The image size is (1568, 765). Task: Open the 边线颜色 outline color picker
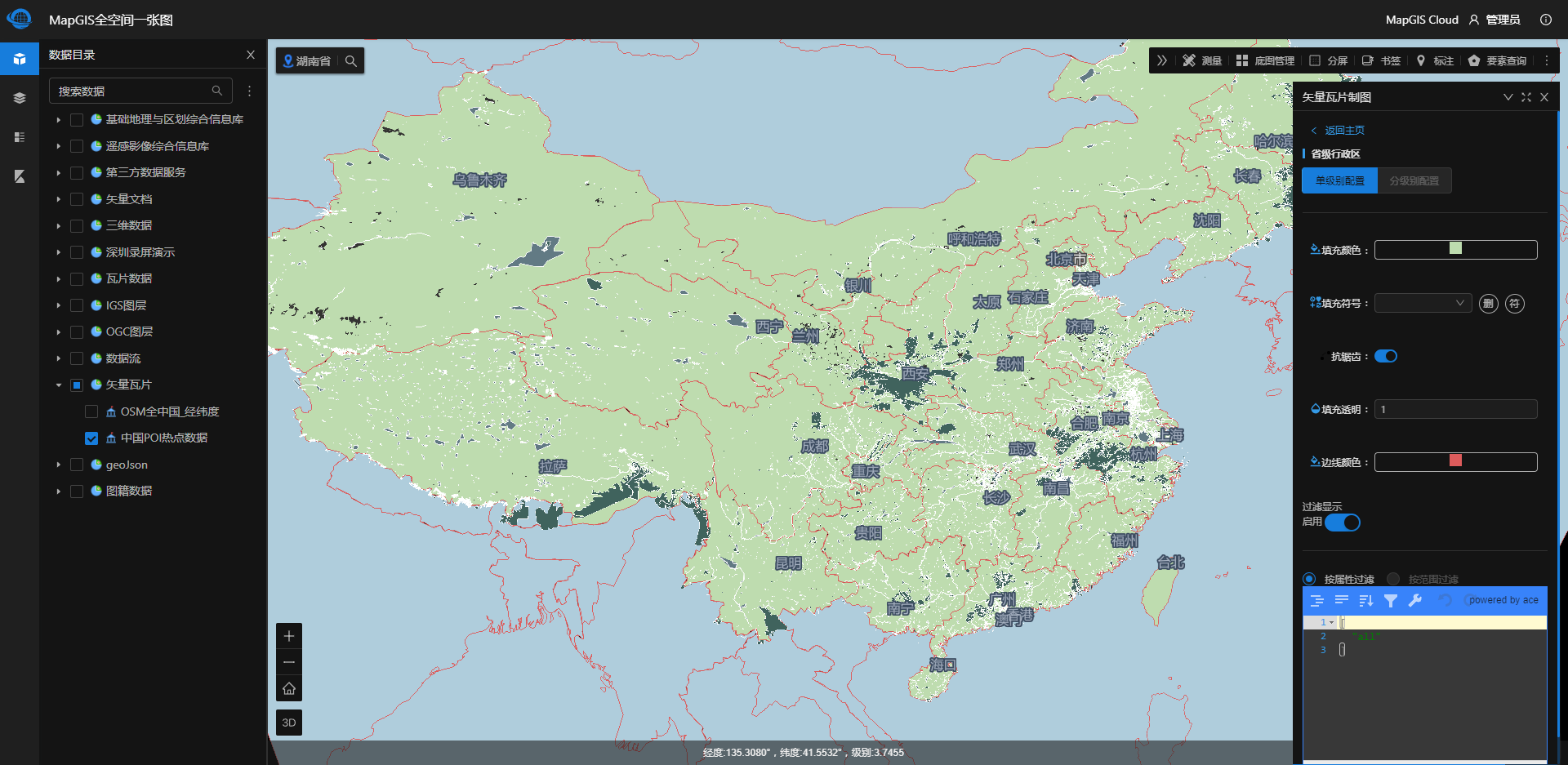pyautogui.click(x=1456, y=461)
